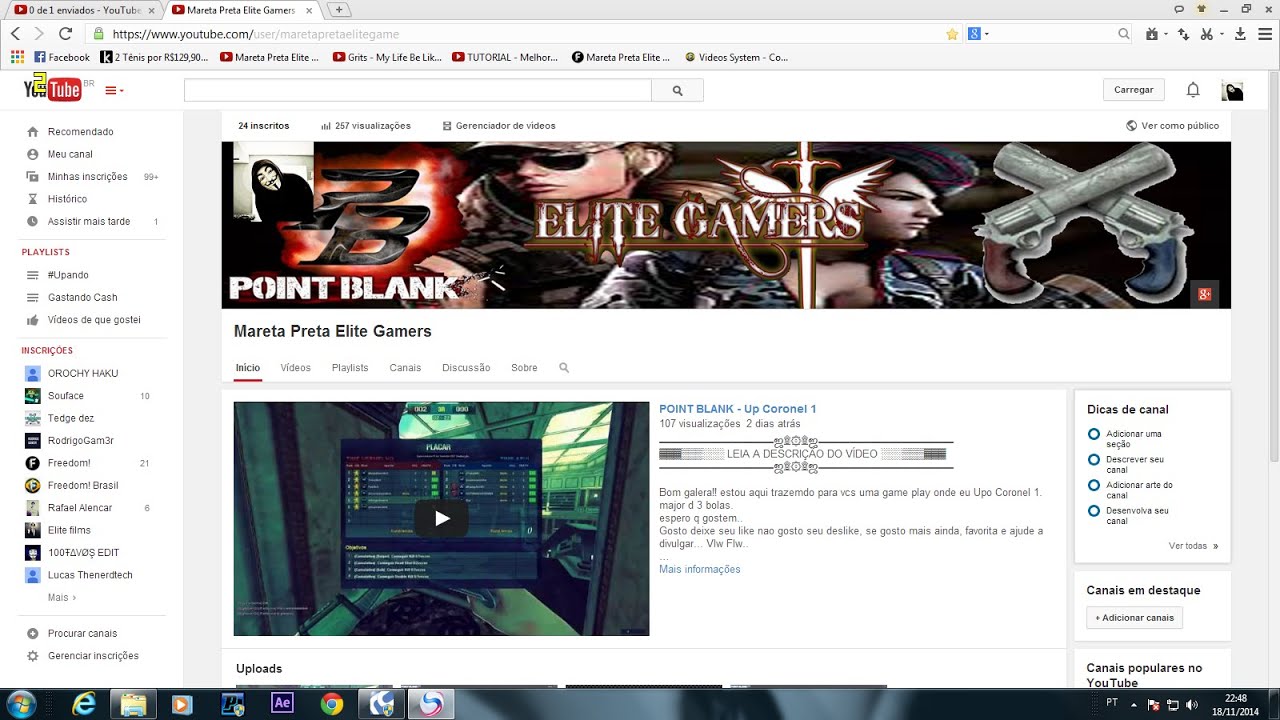The width and height of the screenshot is (1280, 720).
Task: Click the Google+ icon on banner
Action: 1205,294
